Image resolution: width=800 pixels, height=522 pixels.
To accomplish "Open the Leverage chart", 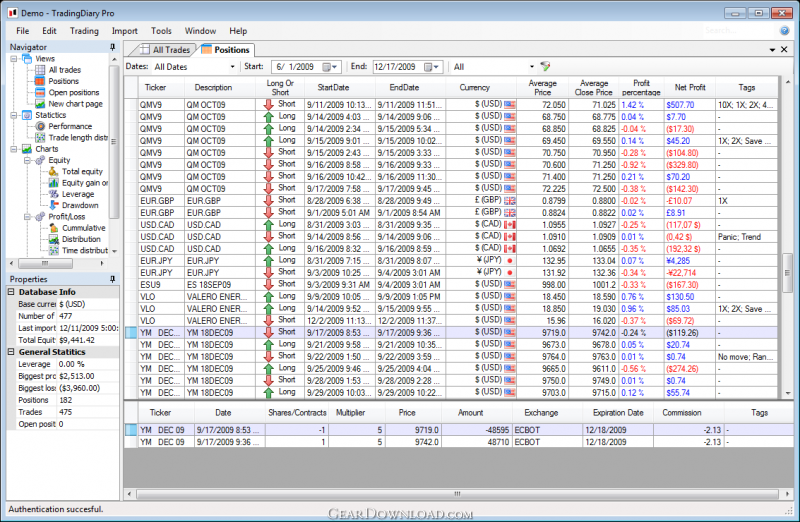I will point(78,194).
